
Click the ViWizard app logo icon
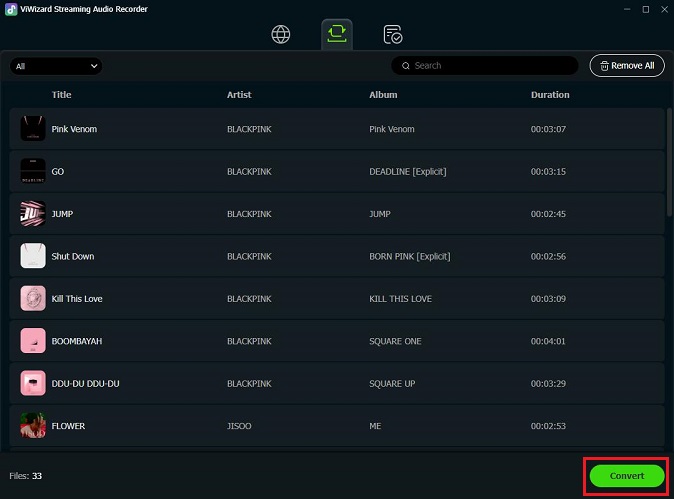11,9
